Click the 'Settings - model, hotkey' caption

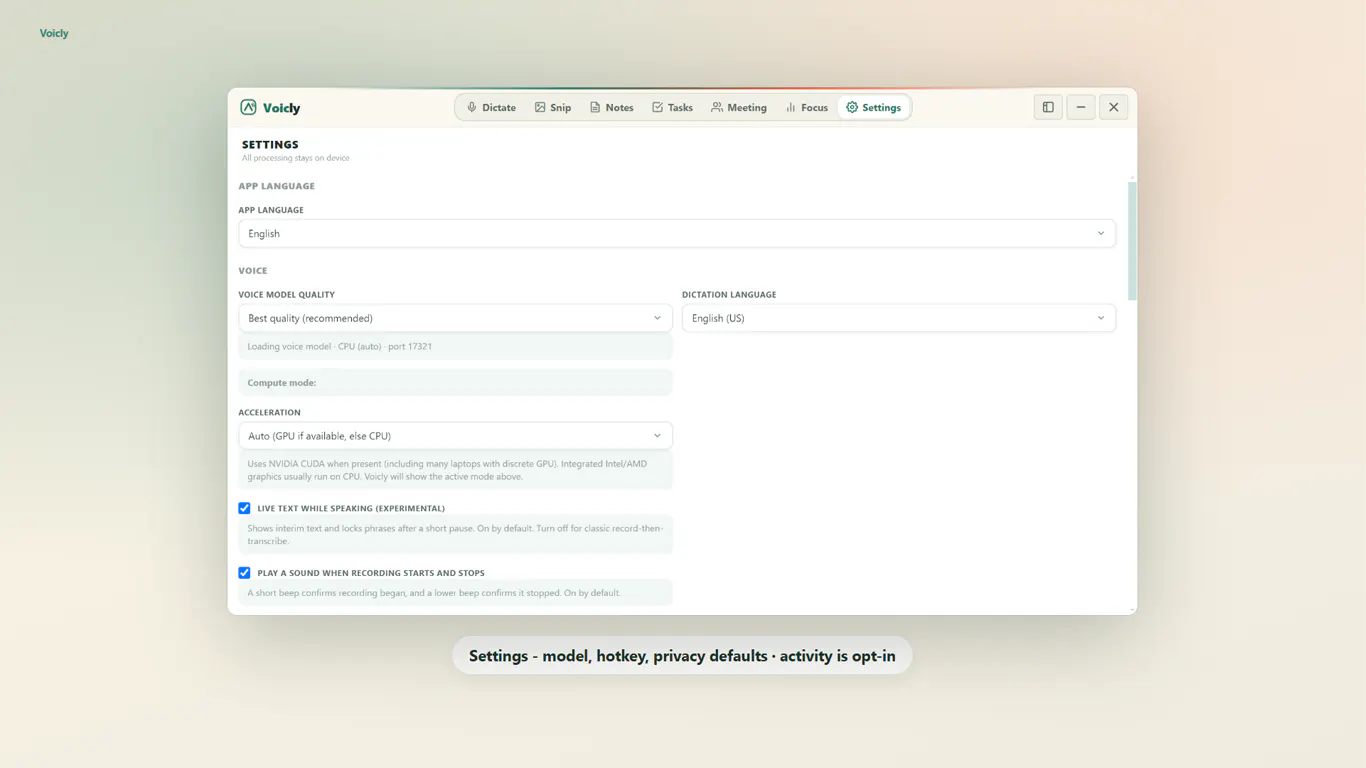(682, 656)
